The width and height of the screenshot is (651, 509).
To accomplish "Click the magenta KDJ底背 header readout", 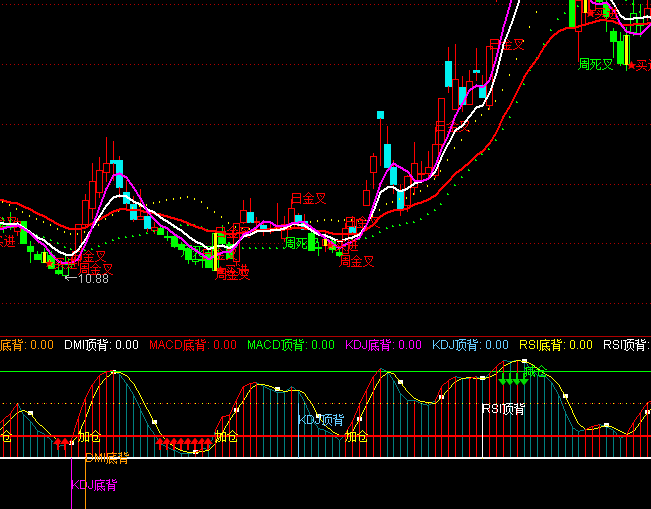I will click(x=384, y=345).
